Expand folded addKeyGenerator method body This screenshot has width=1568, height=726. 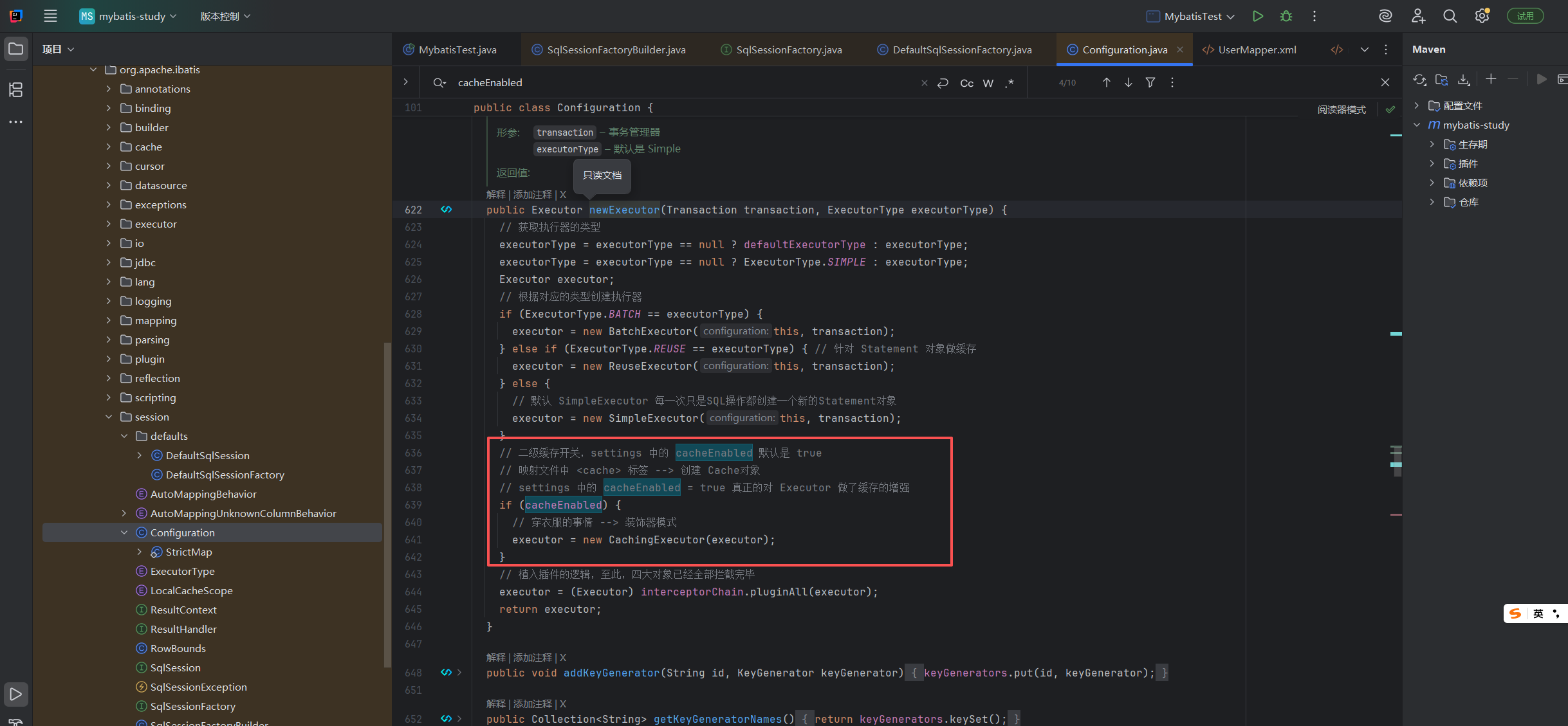click(459, 673)
